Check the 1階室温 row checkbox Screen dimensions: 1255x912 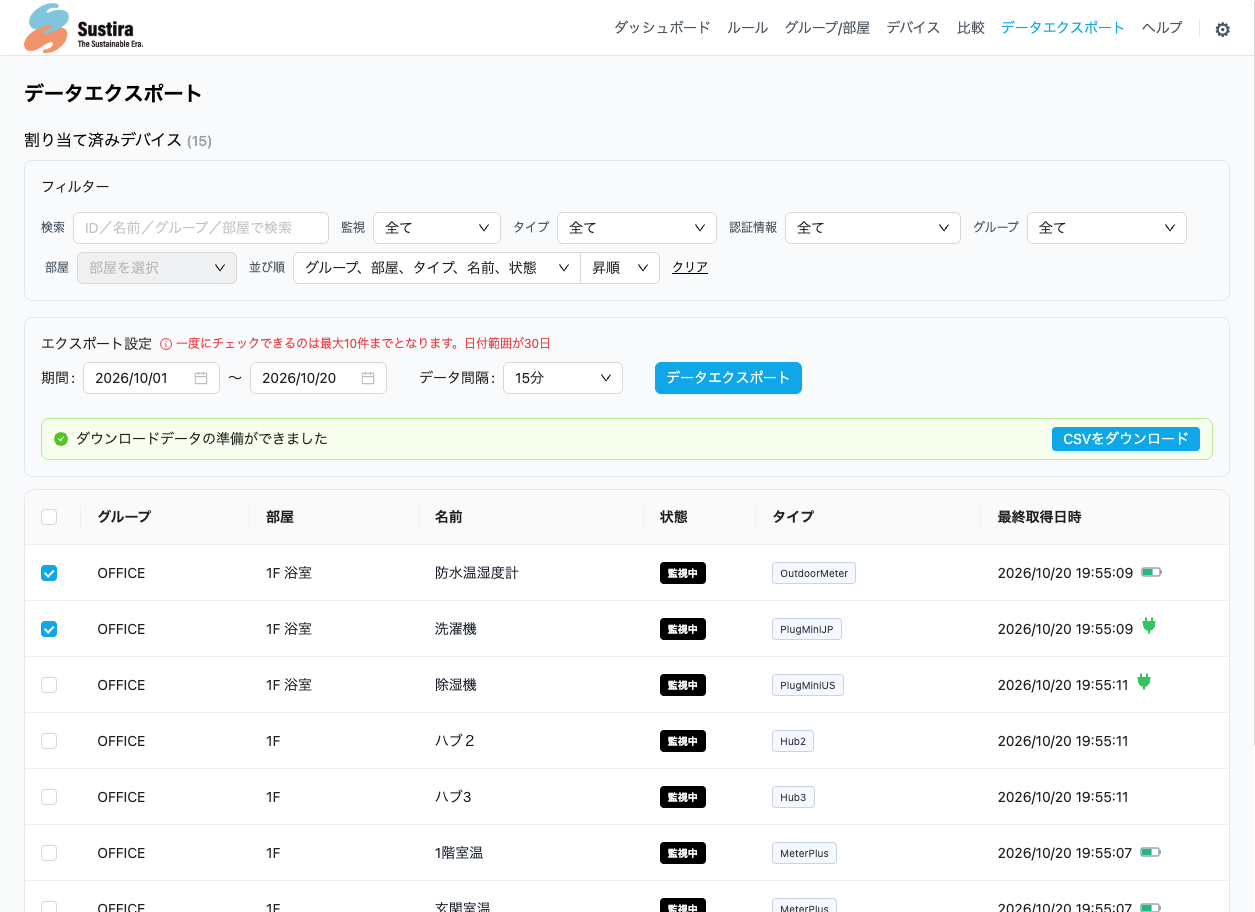coord(49,853)
